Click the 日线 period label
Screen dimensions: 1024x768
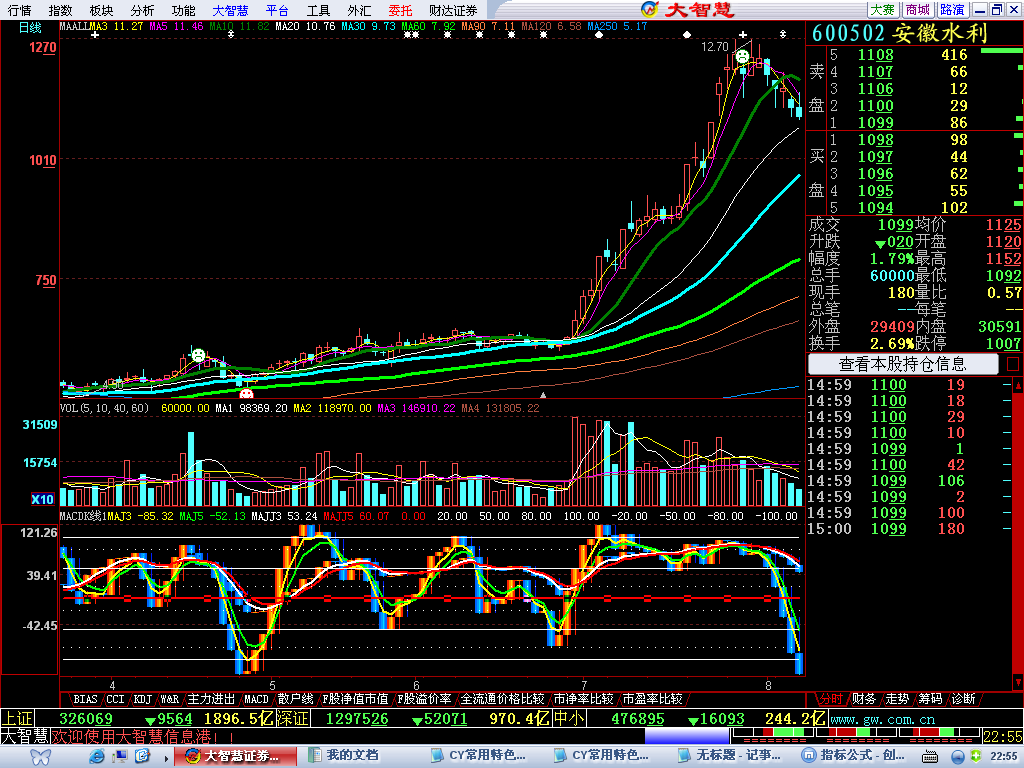coord(30,27)
